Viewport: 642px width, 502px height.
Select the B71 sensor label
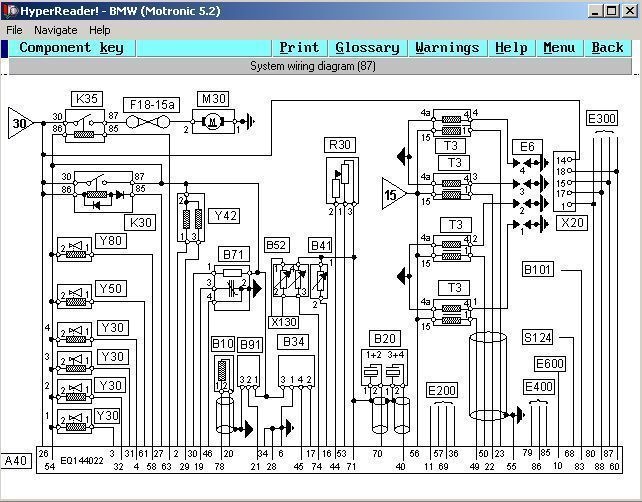coord(233,255)
